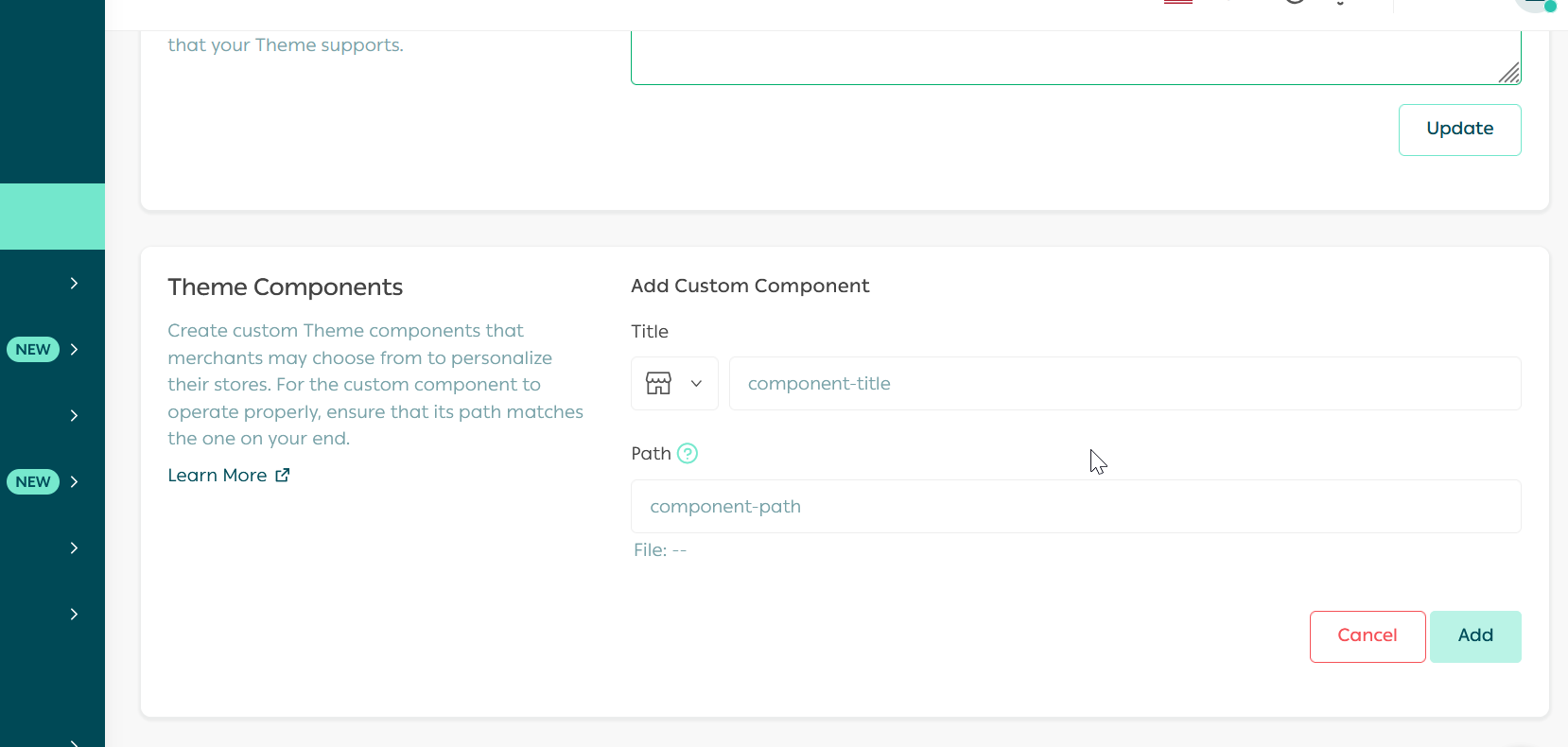Click the 'File: --' status text

660,550
